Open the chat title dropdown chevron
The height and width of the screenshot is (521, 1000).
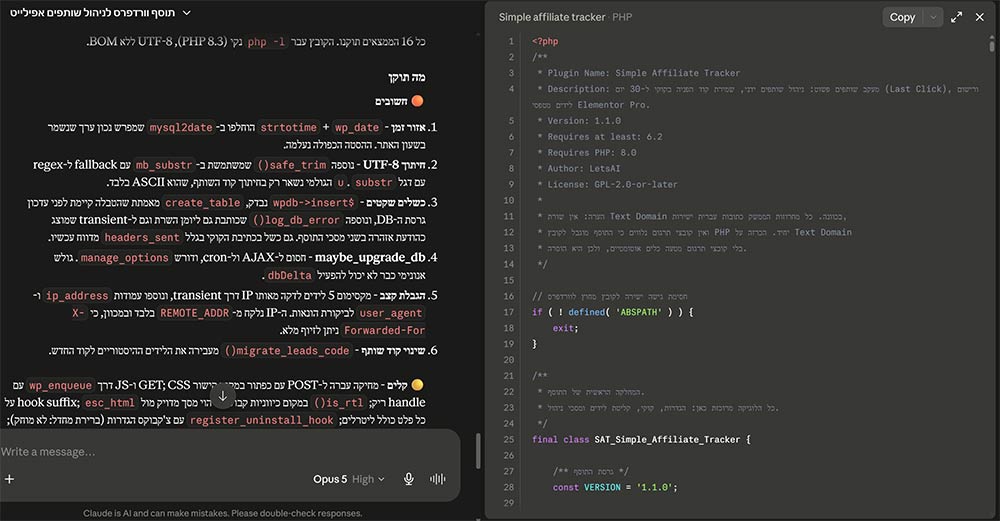coord(186,12)
